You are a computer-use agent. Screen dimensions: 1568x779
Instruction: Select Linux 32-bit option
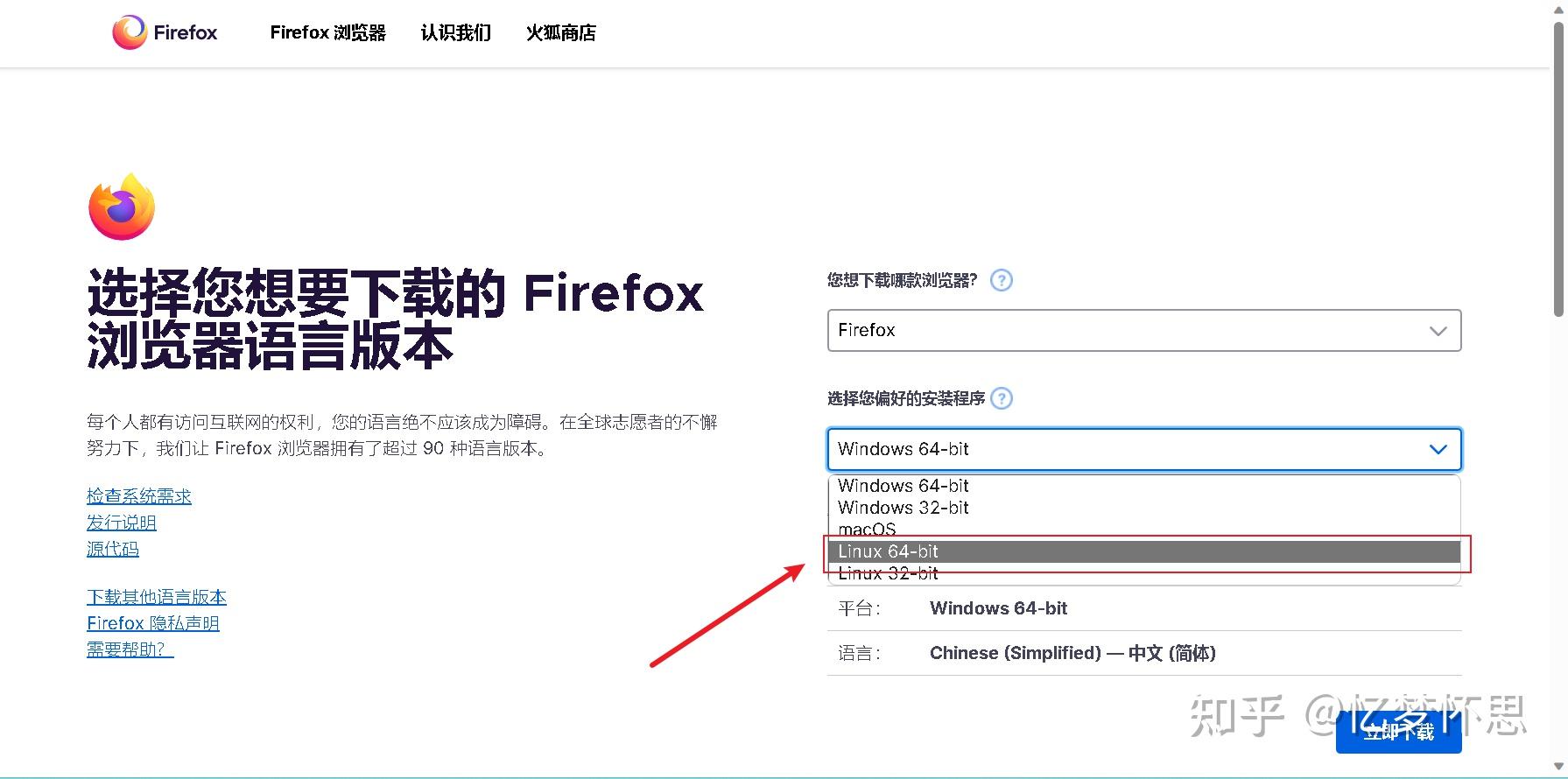point(1144,573)
